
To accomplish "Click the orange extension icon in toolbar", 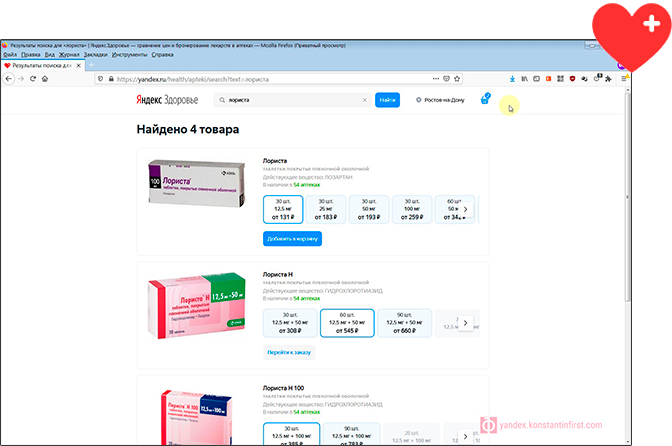I will pyautogui.click(x=548, y=79).
